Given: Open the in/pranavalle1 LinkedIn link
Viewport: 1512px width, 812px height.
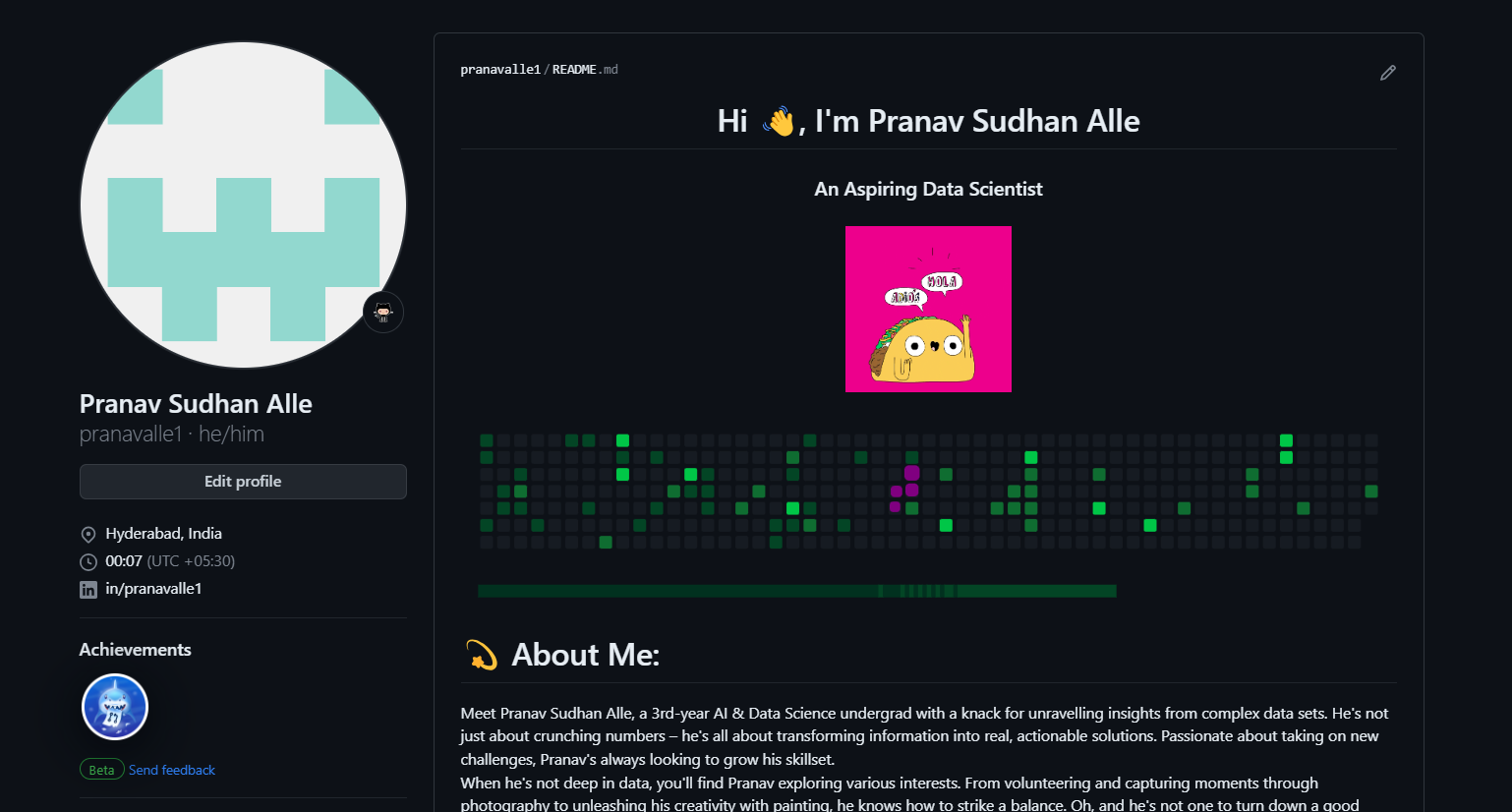Looking at the screenshot, I should [x=153, y=589].
